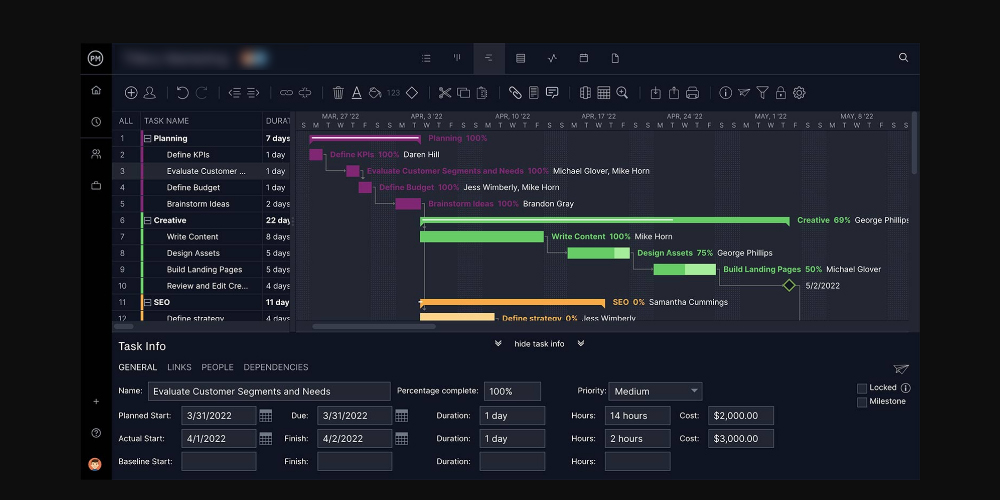Open search in the top right

904,57
